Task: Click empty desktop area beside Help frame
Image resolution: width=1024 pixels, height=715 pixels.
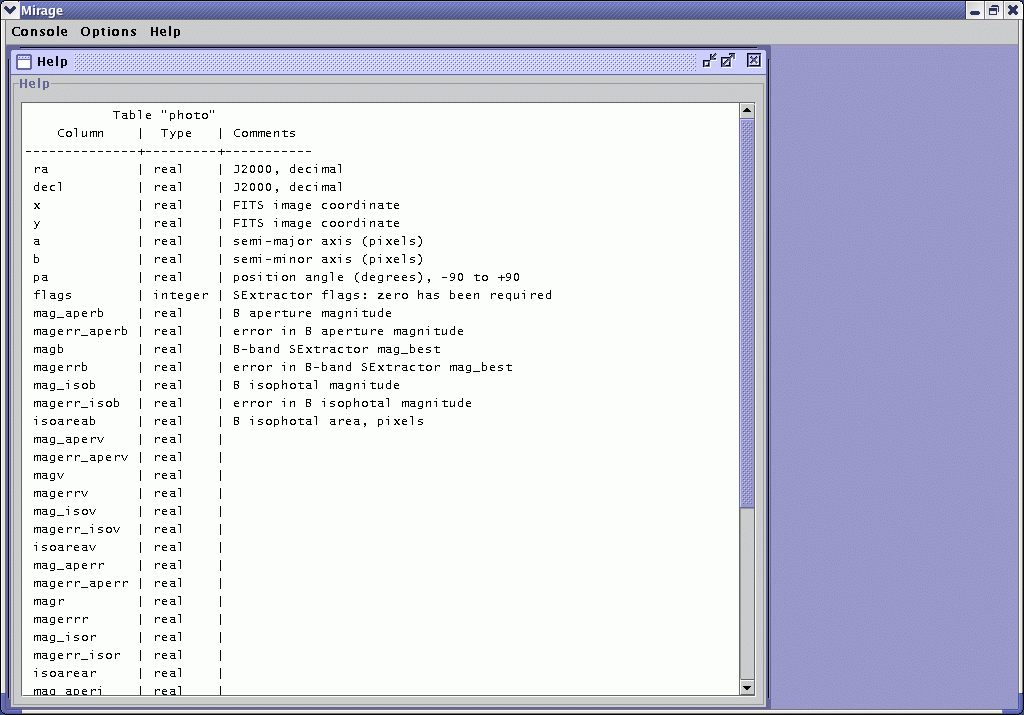Action: (895, 380)
